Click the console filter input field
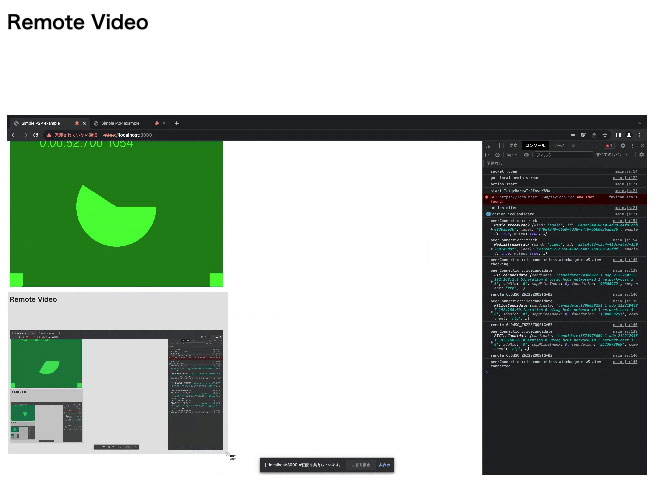Viewport: 662px width, 487px height. point(555,155)
